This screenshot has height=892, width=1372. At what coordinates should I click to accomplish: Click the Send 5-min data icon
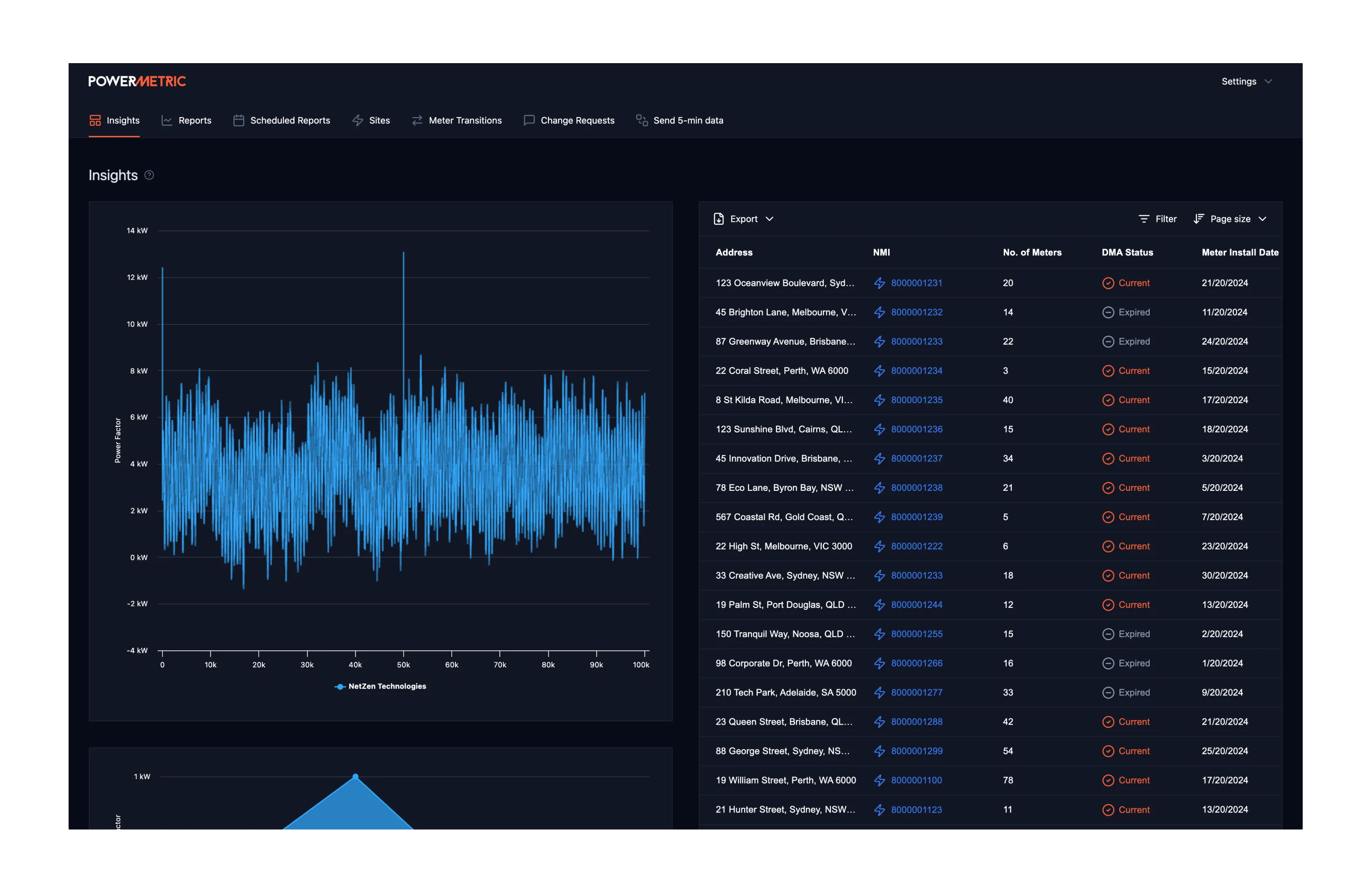pos(642,120)
